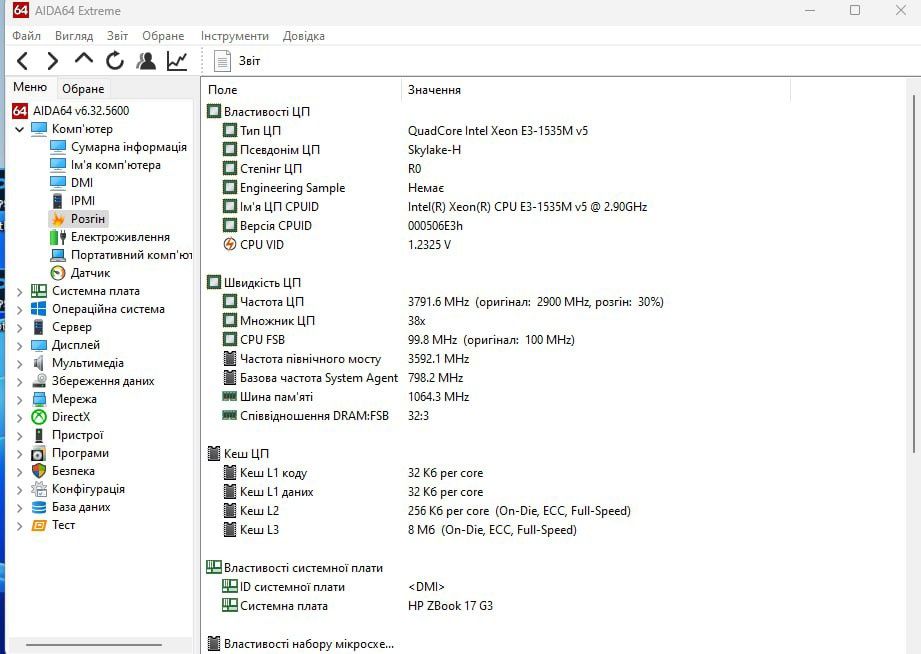Open the Вигляд menu
Image resolution: width=921 pixels, height=654 pixels.
(74, 36)
